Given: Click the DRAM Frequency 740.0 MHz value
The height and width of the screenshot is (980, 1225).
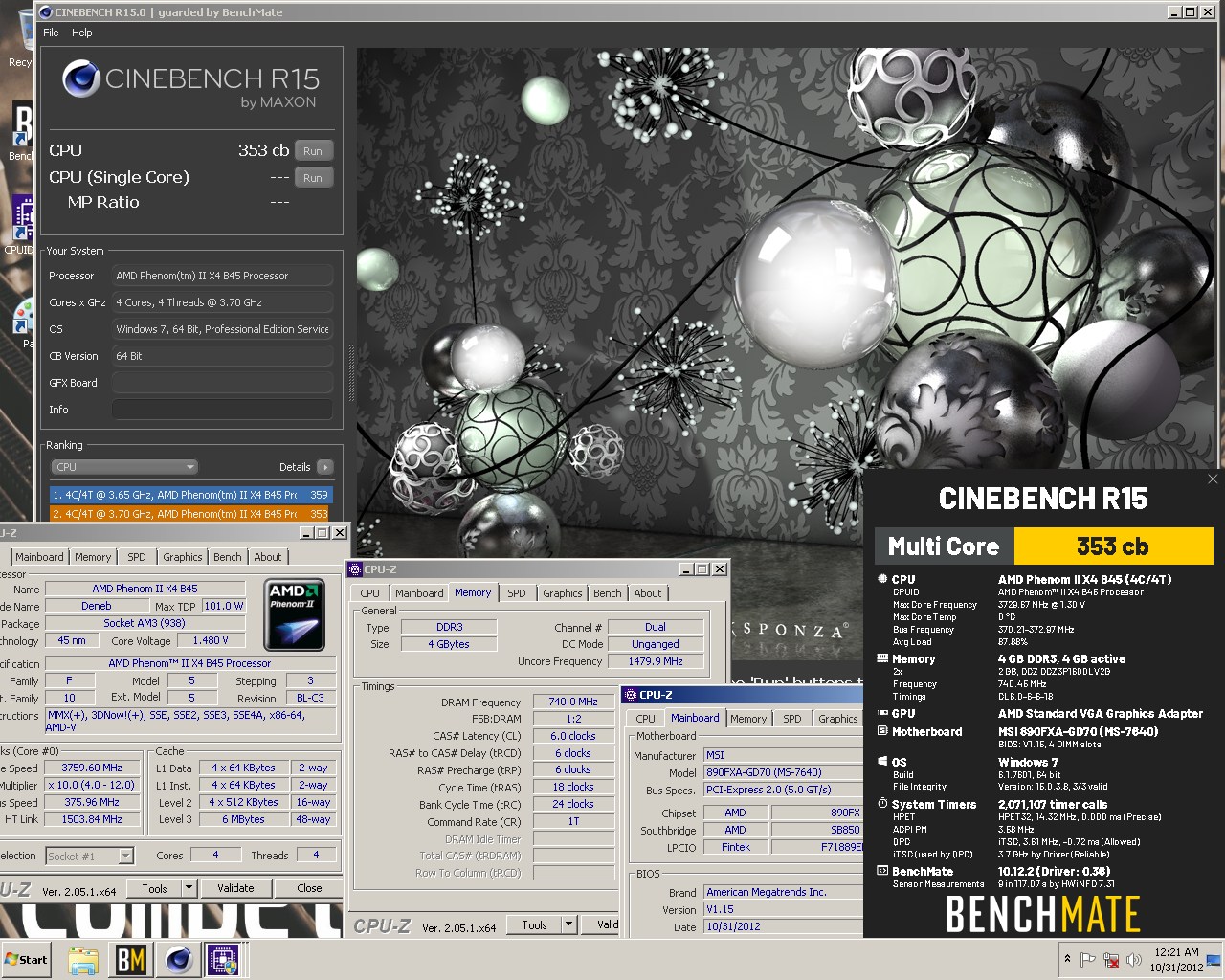Looking at the screenshot, I should coord(573,702).
